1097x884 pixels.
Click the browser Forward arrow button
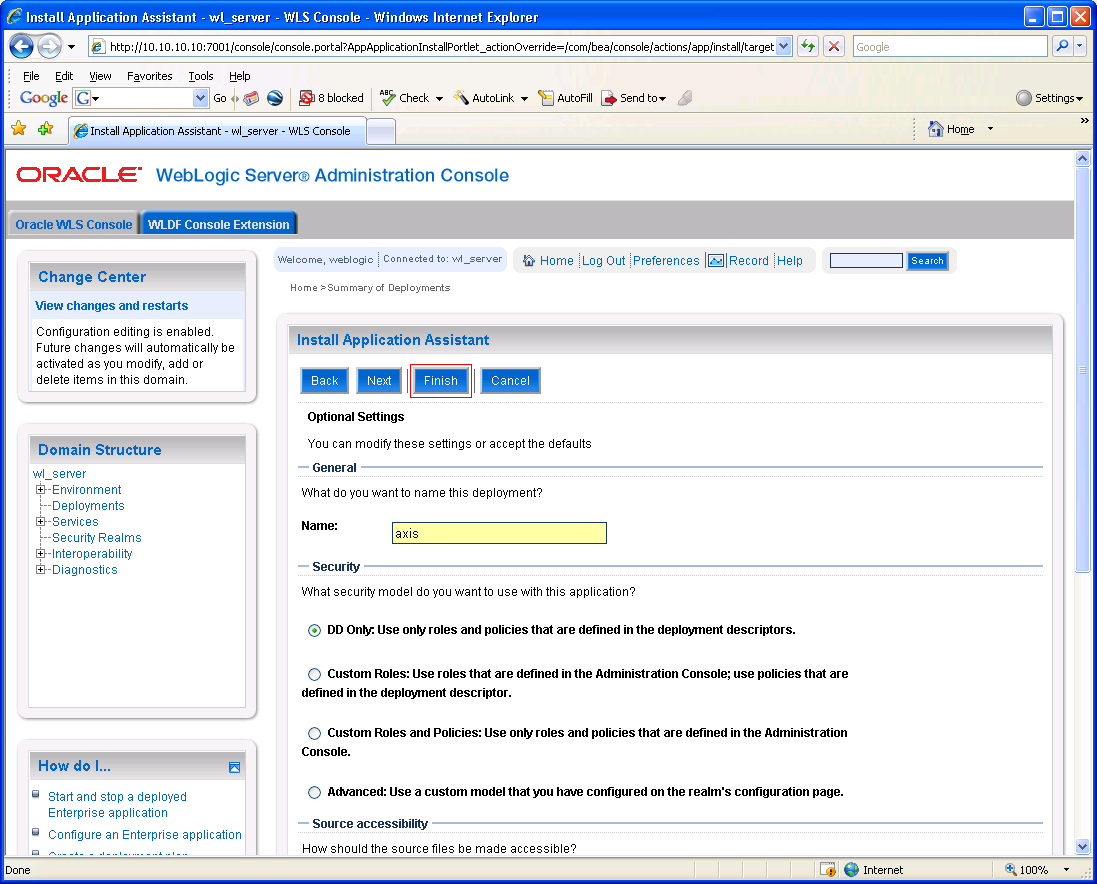(x=49, y=47)
